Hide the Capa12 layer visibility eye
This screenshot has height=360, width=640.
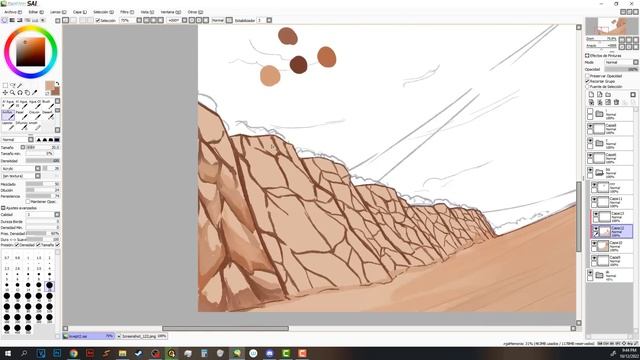tap(596, 229)
